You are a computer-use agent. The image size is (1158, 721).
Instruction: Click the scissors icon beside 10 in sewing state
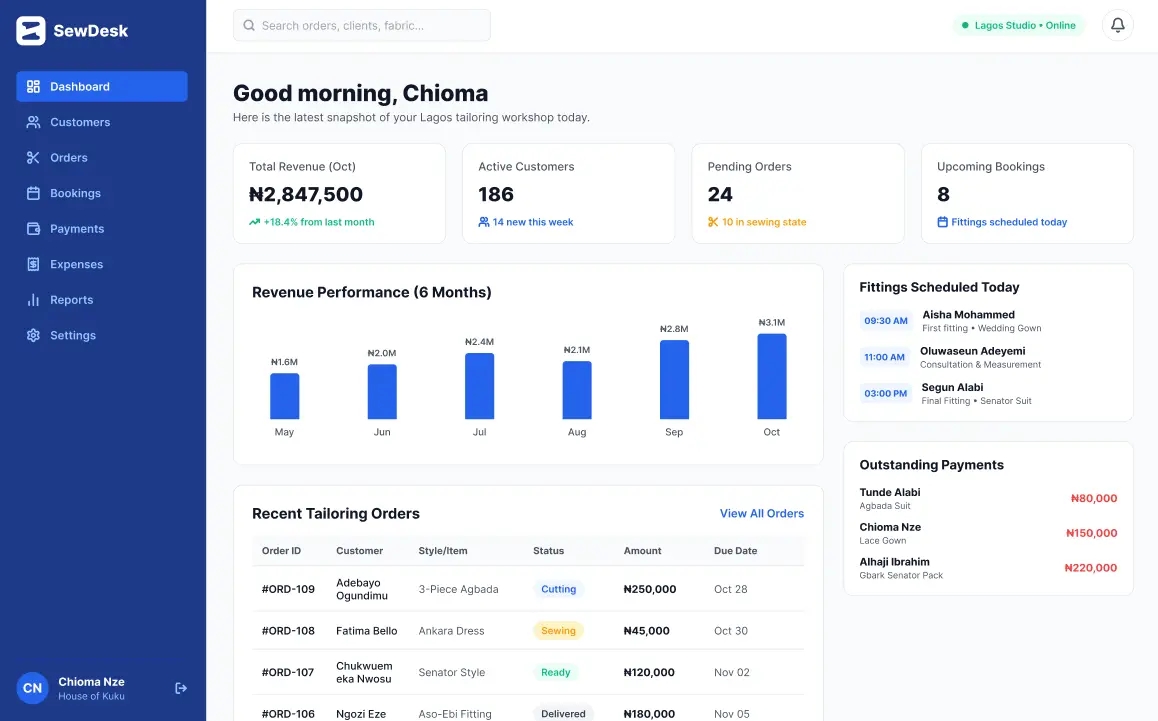click(713, 222)
